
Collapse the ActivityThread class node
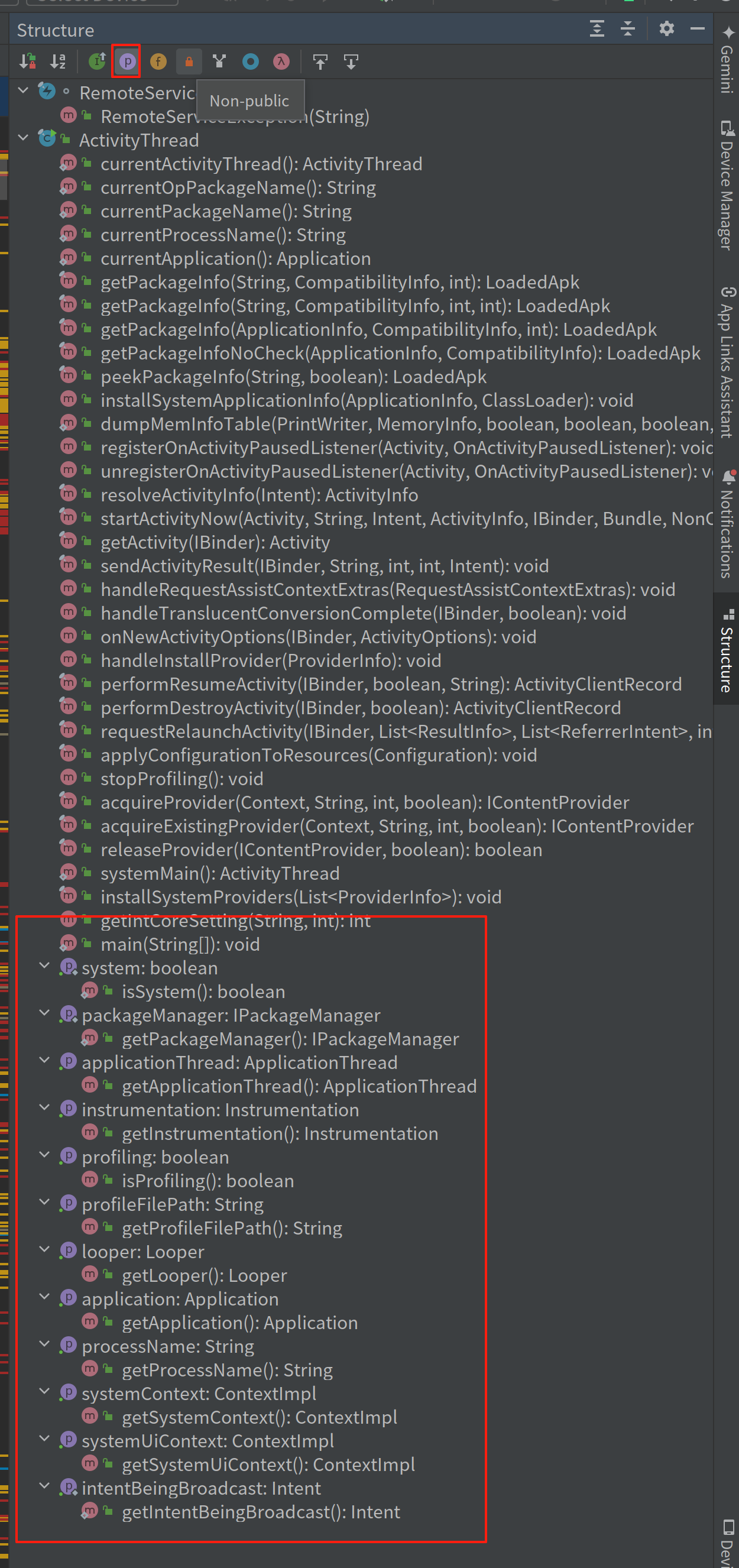click(24, 138)
